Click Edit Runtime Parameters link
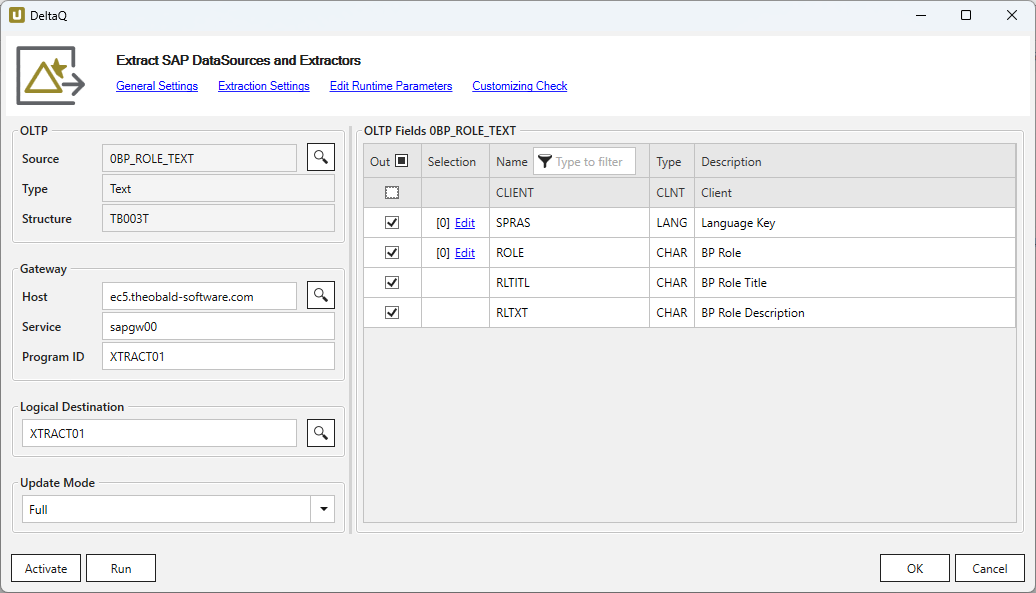This screenshot has height=593, width=1036. coord(391,86)
